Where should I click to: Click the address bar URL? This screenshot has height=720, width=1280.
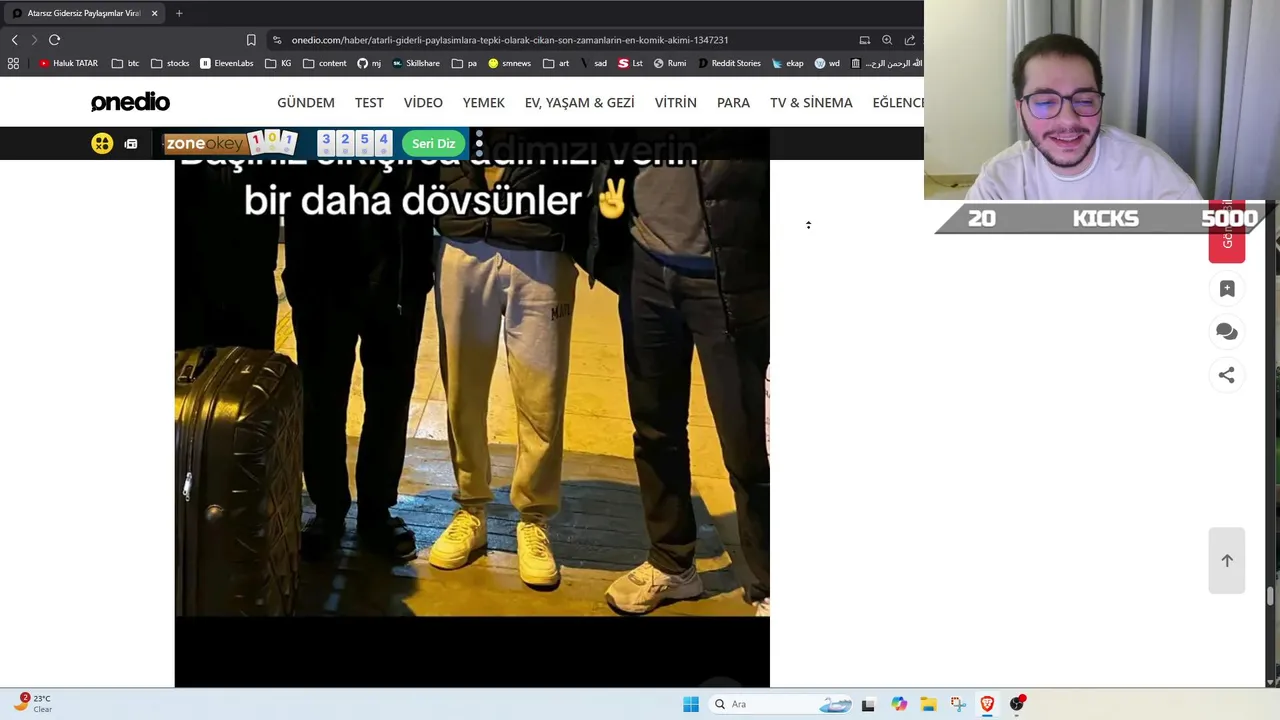click(510, 40)
